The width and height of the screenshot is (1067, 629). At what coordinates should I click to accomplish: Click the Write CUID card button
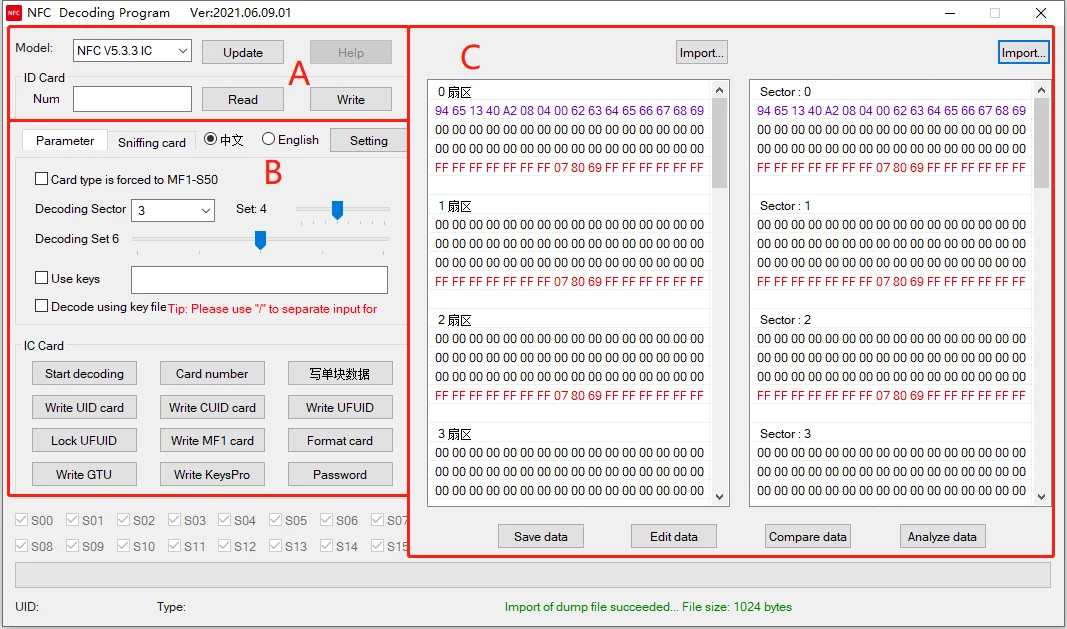(212, 407)
